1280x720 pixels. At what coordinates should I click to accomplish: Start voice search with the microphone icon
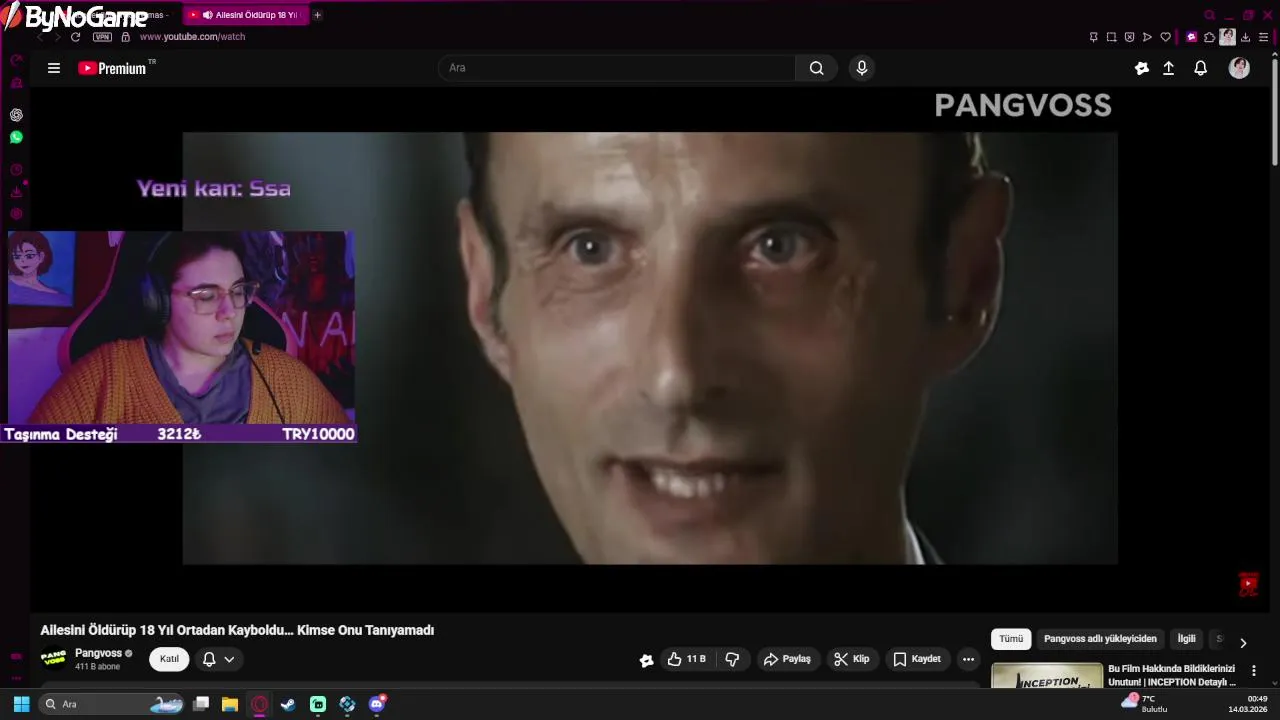coord(862,68)
